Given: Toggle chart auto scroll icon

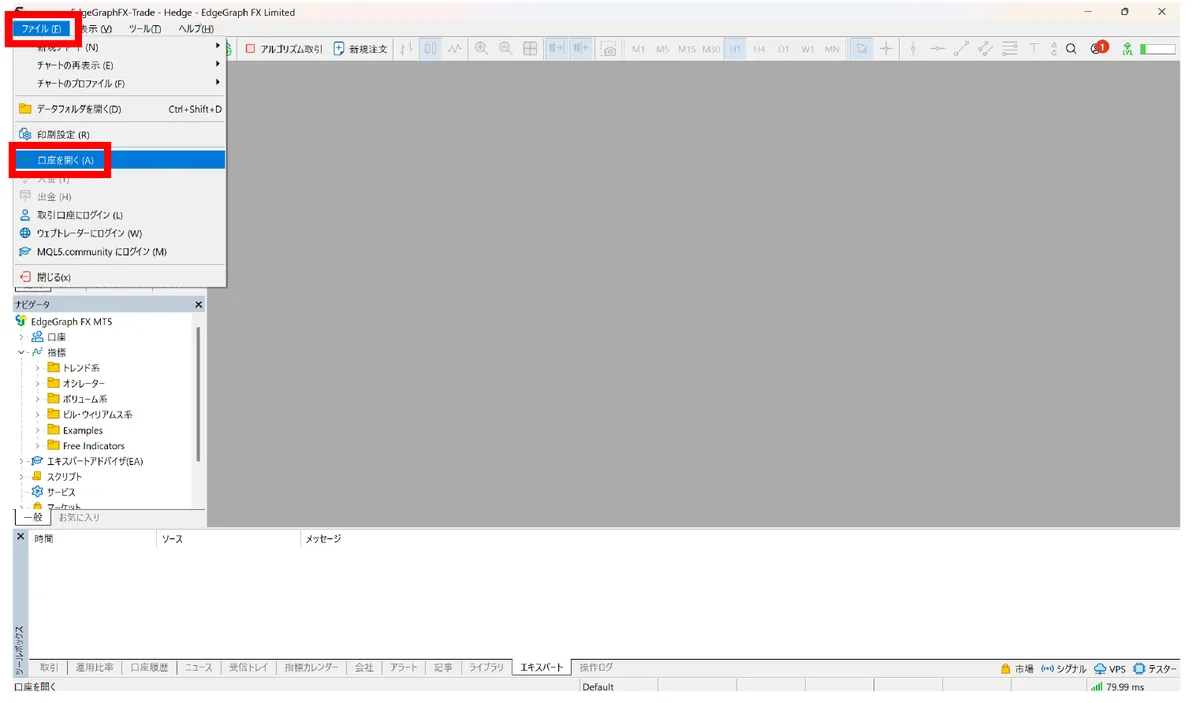Looking at the screenshot, I should 556,48.
